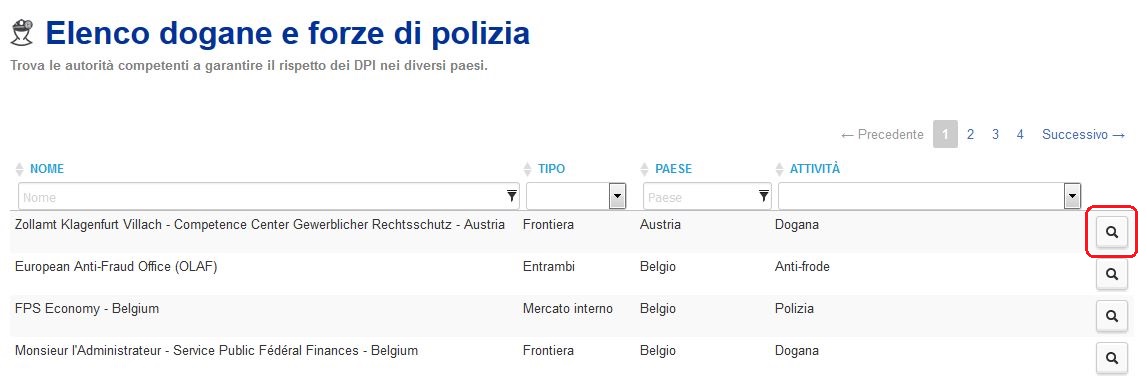Click the Precedente previous page link
This screenshot has height=378, width=1147.
pyautogui.click(x=882, y=135)
